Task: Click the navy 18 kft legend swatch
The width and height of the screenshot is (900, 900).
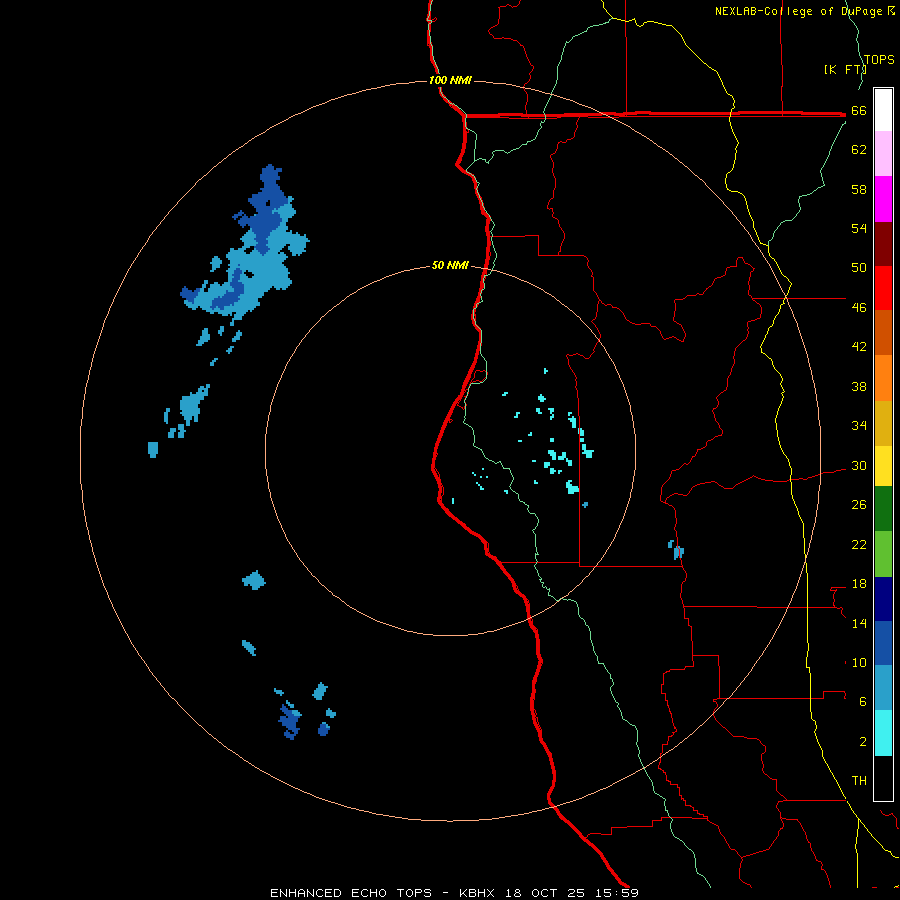Action: [x=883, y=599]
